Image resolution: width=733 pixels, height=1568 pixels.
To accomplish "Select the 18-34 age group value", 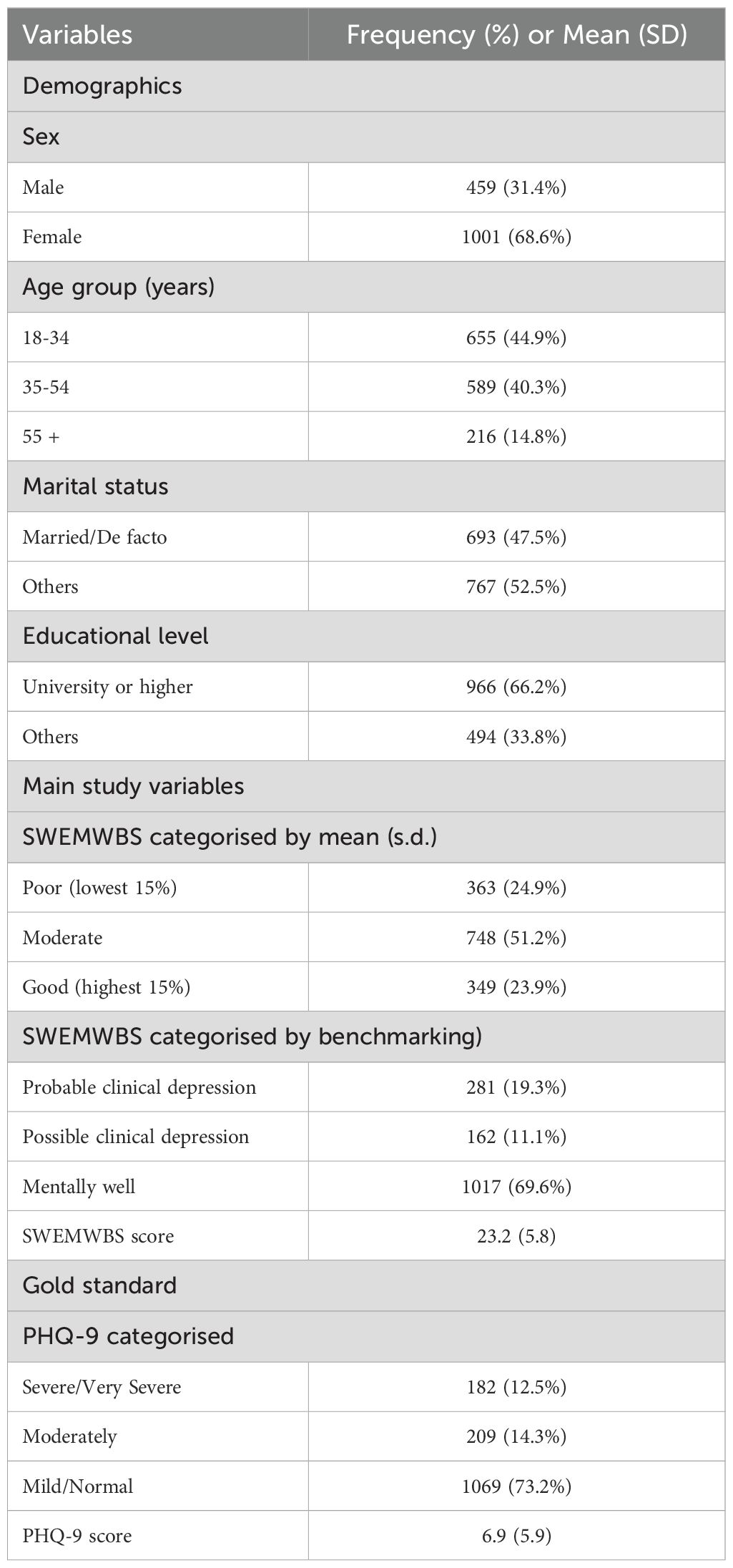I will [x=517, y=337].
